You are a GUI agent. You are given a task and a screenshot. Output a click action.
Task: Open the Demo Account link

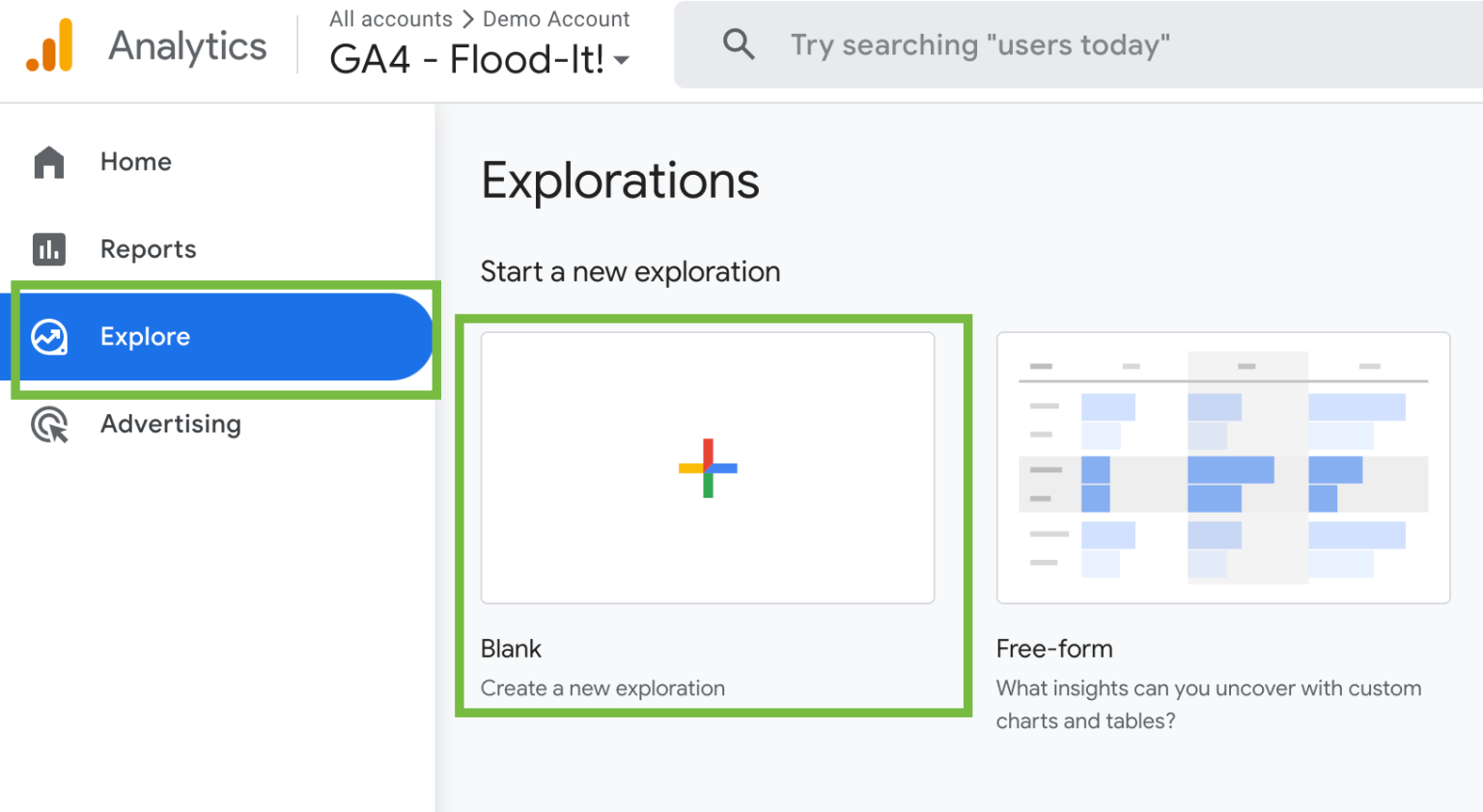pyautogui.click(x=556, y=18)
